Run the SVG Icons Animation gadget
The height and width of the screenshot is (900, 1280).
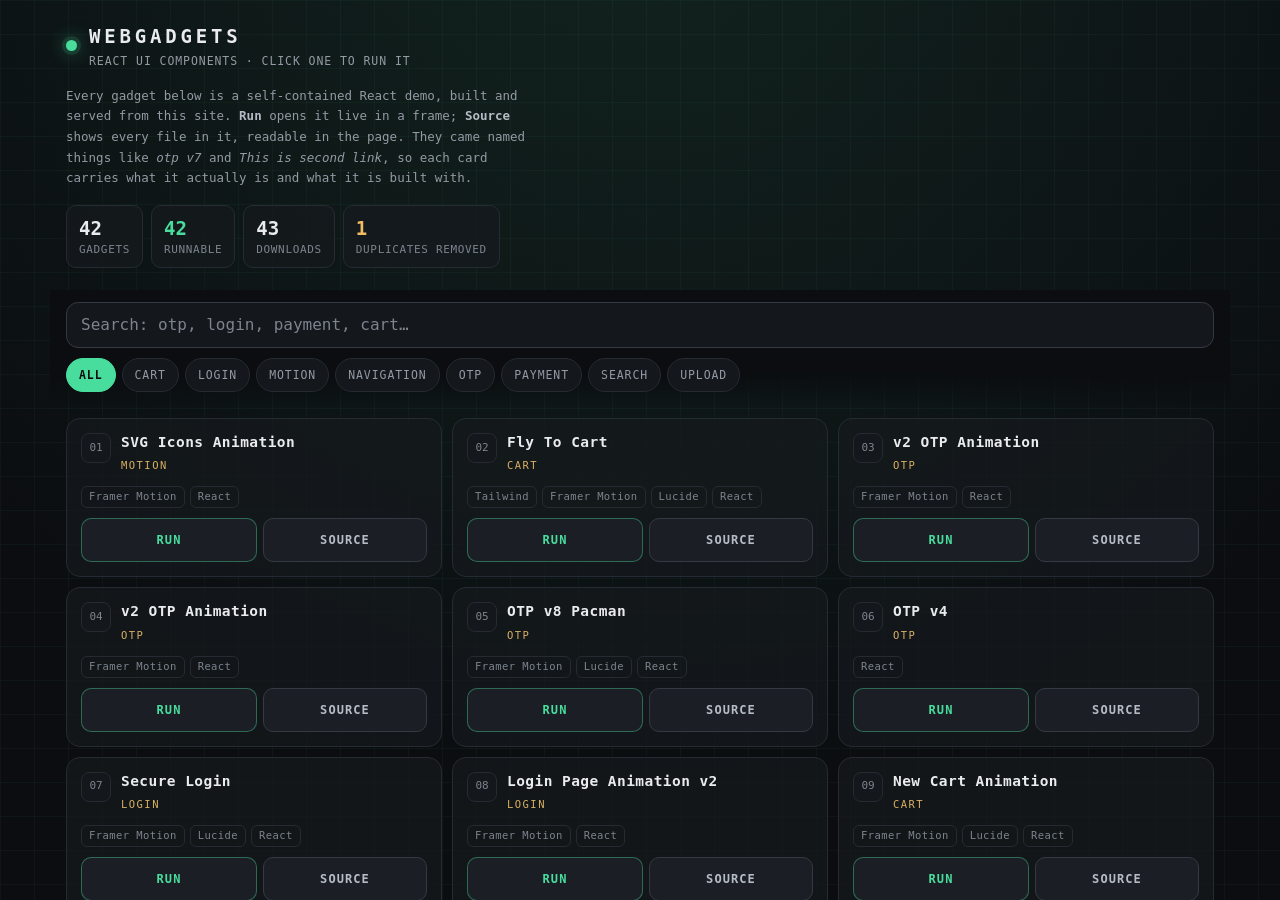point(169,540)
